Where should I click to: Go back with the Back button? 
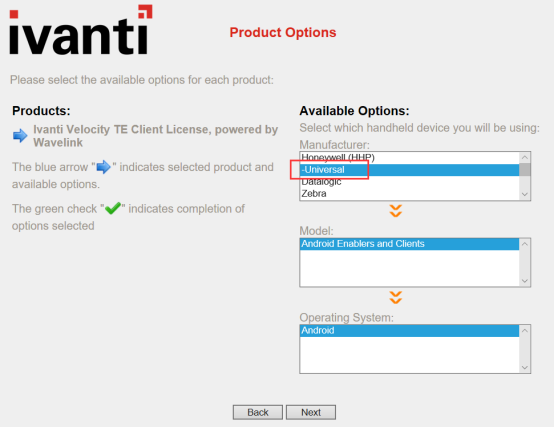click(258, 412)
